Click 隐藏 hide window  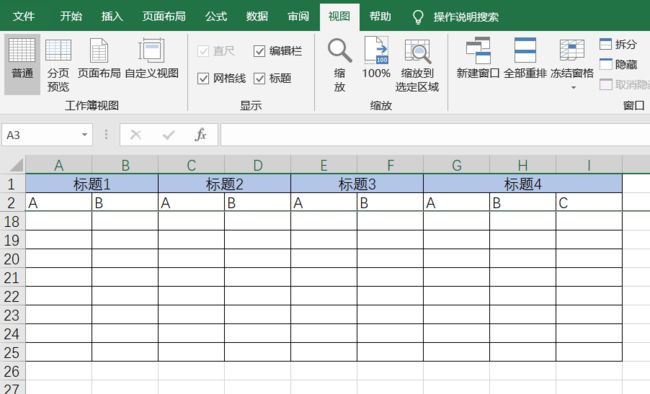click(x=618, y=64)
